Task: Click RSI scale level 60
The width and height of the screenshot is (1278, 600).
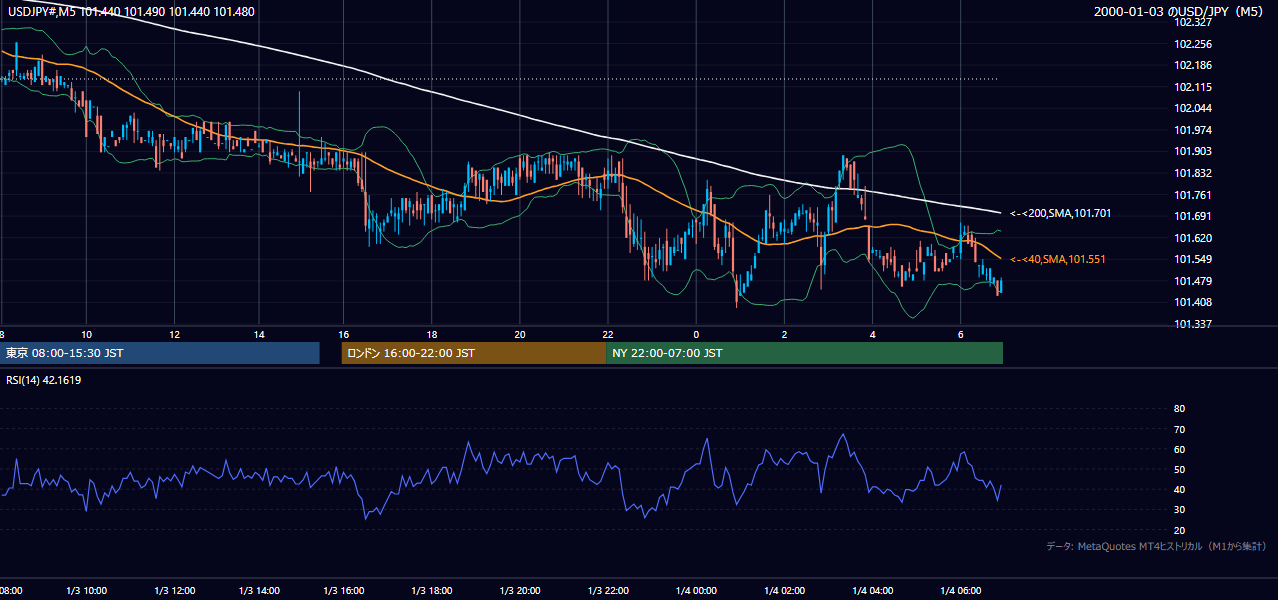Action: (x=1179, y=449)
